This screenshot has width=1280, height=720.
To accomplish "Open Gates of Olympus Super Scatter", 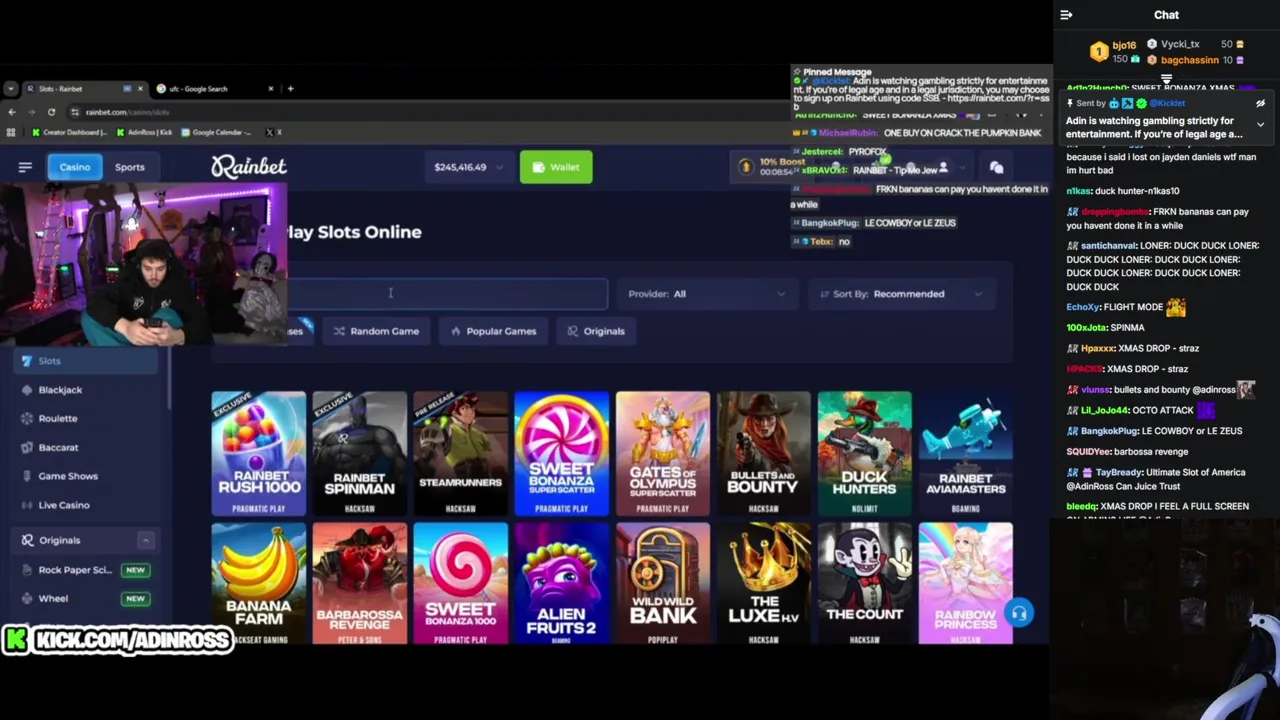I will tap(663, 453).
